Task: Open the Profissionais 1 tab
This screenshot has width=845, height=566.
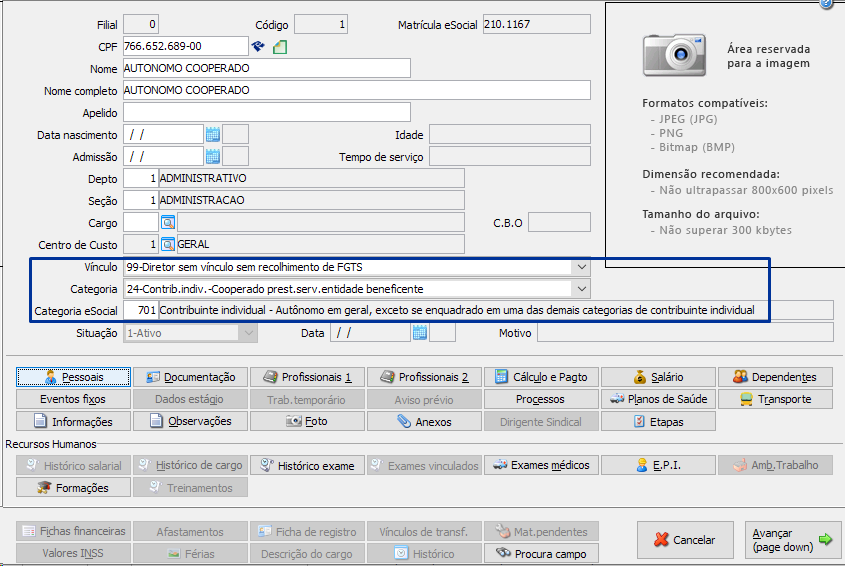Action: click(307, 377)
